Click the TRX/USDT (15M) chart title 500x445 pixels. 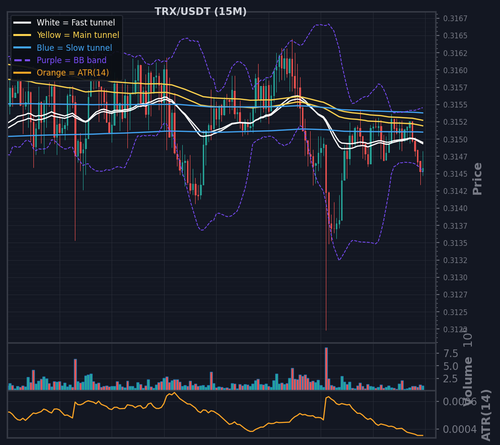tap(201, 11)
